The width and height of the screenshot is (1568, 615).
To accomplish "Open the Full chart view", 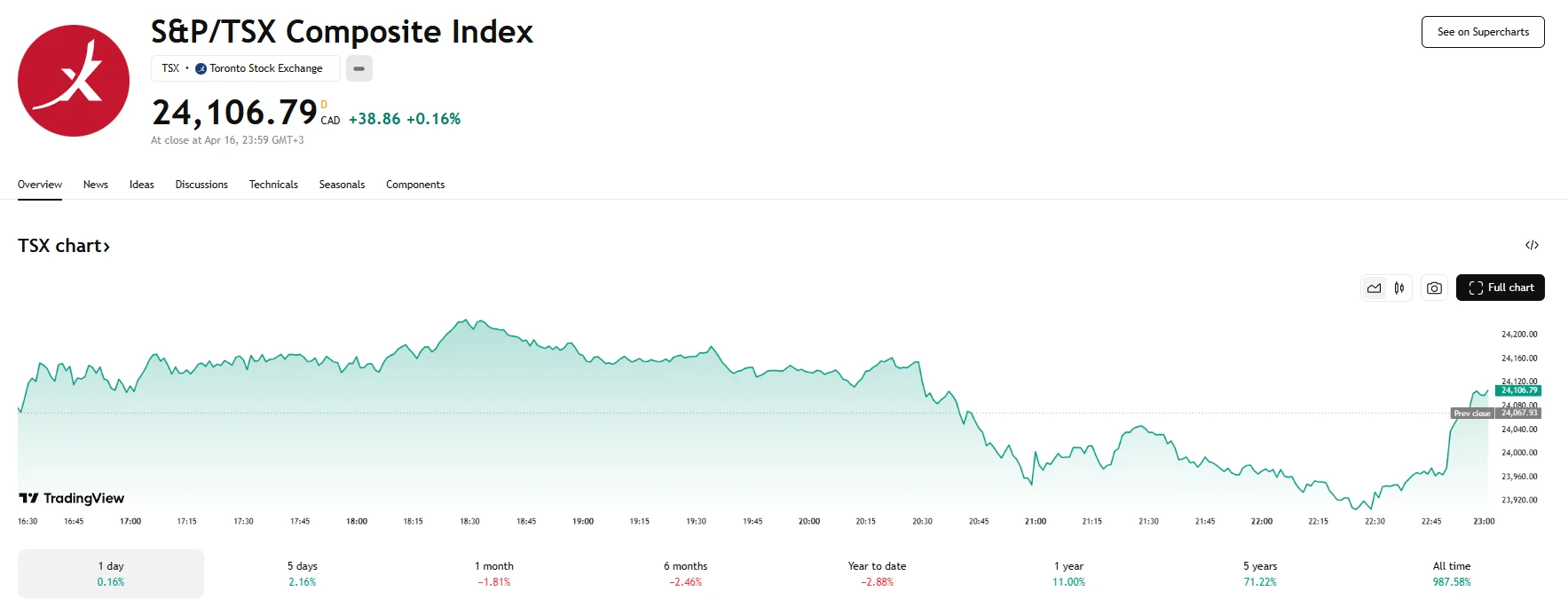I will click(1500, 288).
